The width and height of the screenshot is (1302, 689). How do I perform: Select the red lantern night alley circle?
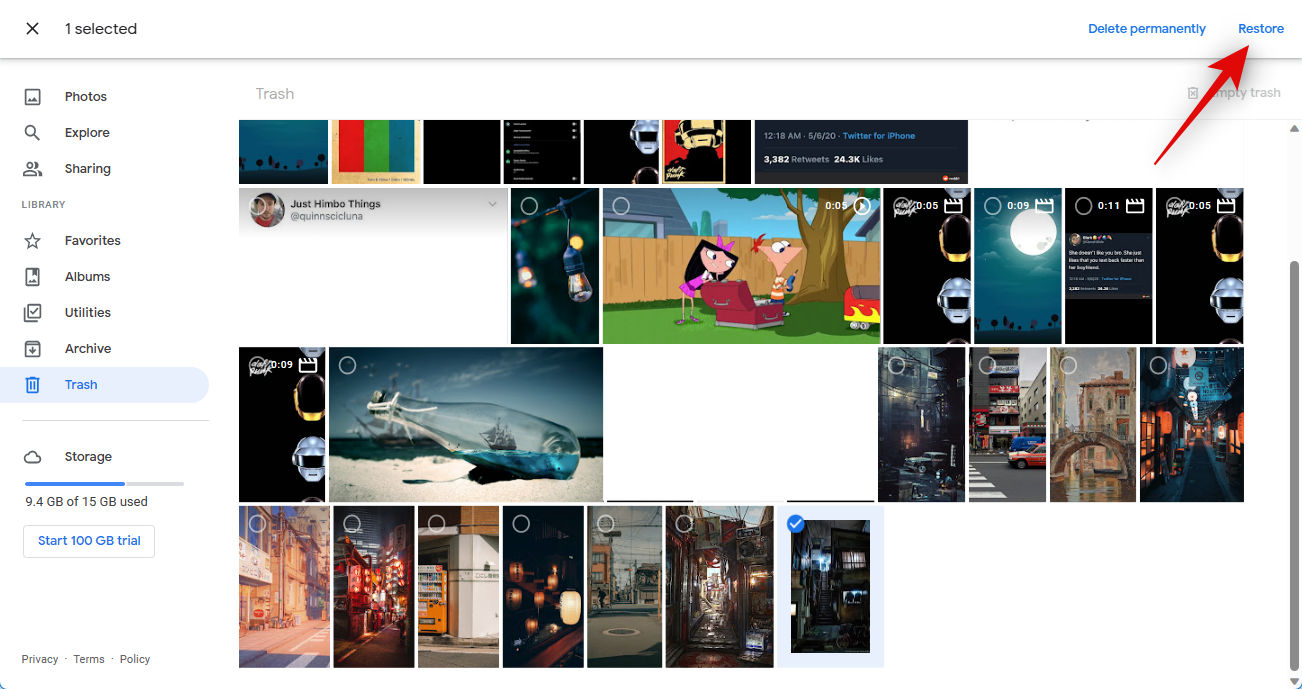coord(351,523)
